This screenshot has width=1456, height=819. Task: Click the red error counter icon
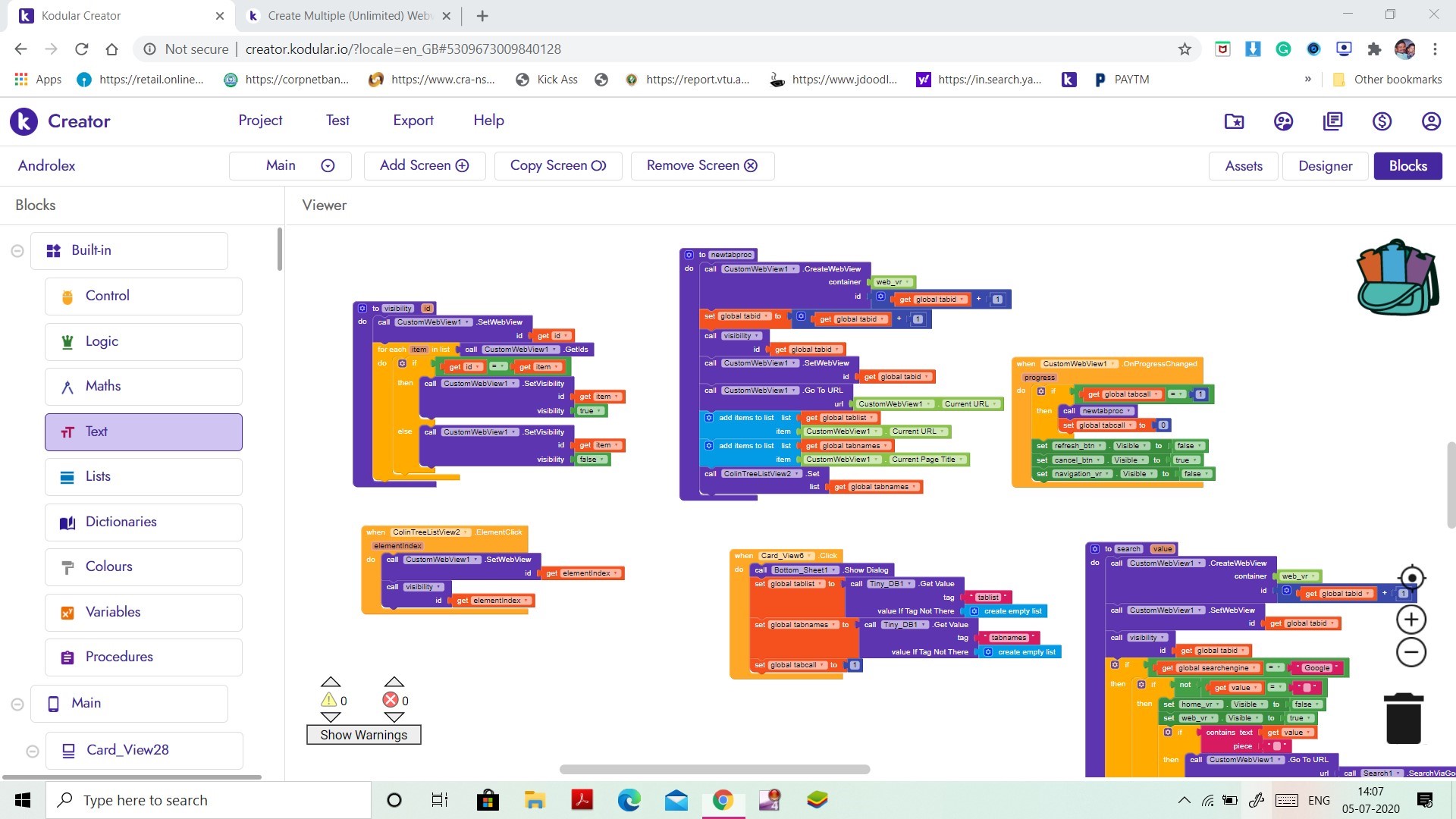[391, 700]
